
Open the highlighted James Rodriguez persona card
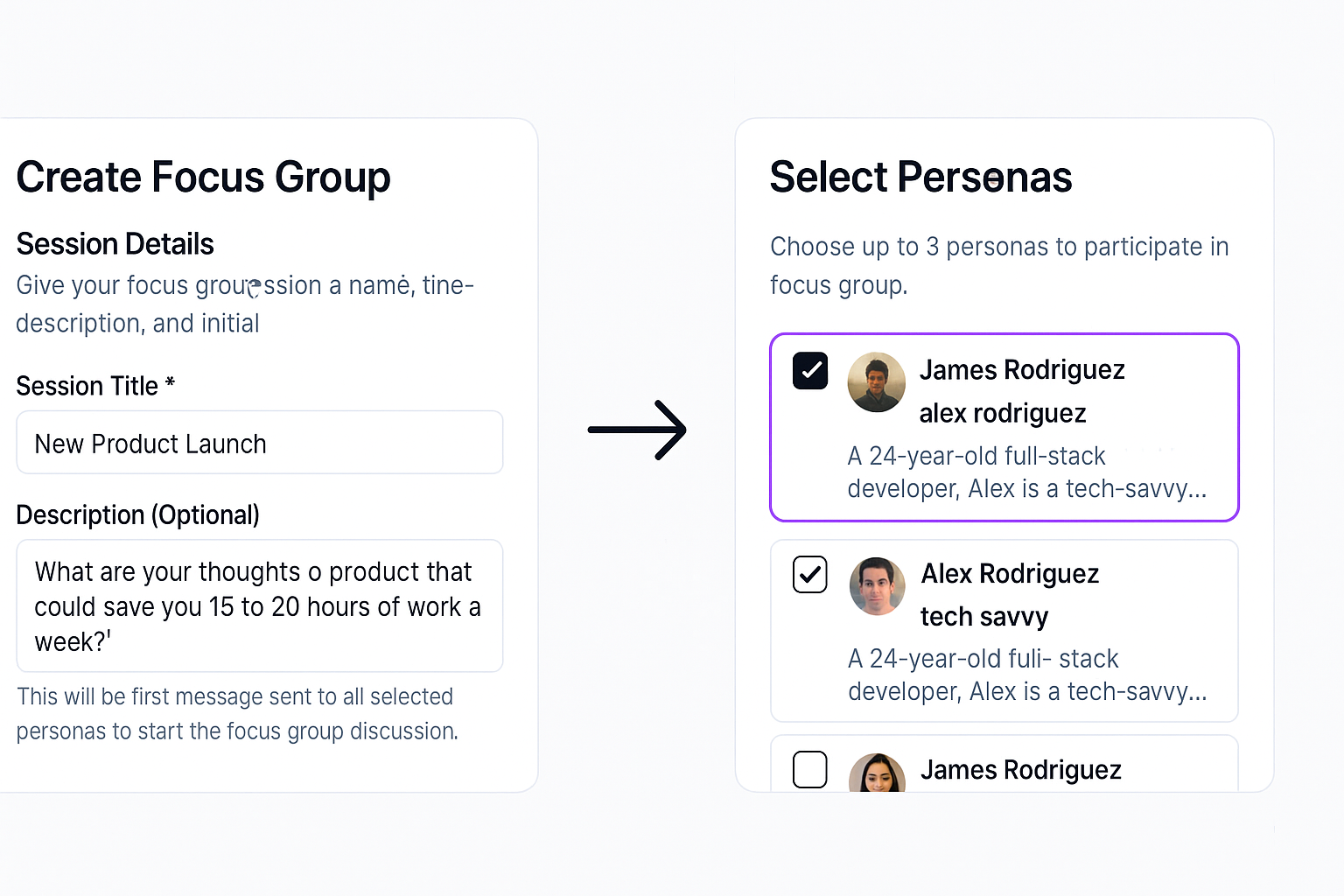1004,427
